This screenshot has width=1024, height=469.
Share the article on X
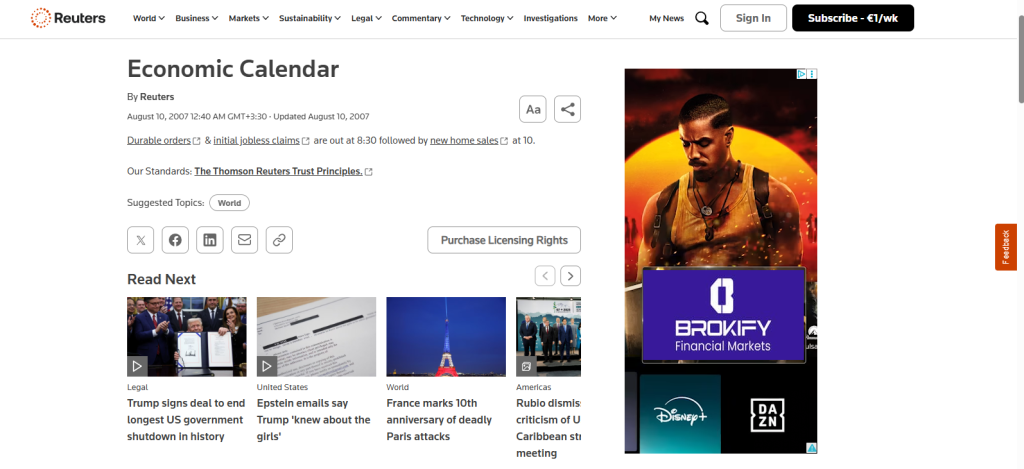(141, 240)
